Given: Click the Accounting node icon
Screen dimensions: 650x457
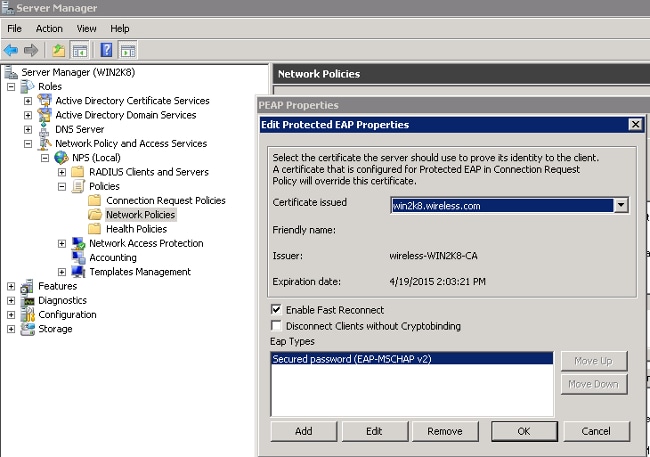Looking at the screenshot, I should point(78,258).
